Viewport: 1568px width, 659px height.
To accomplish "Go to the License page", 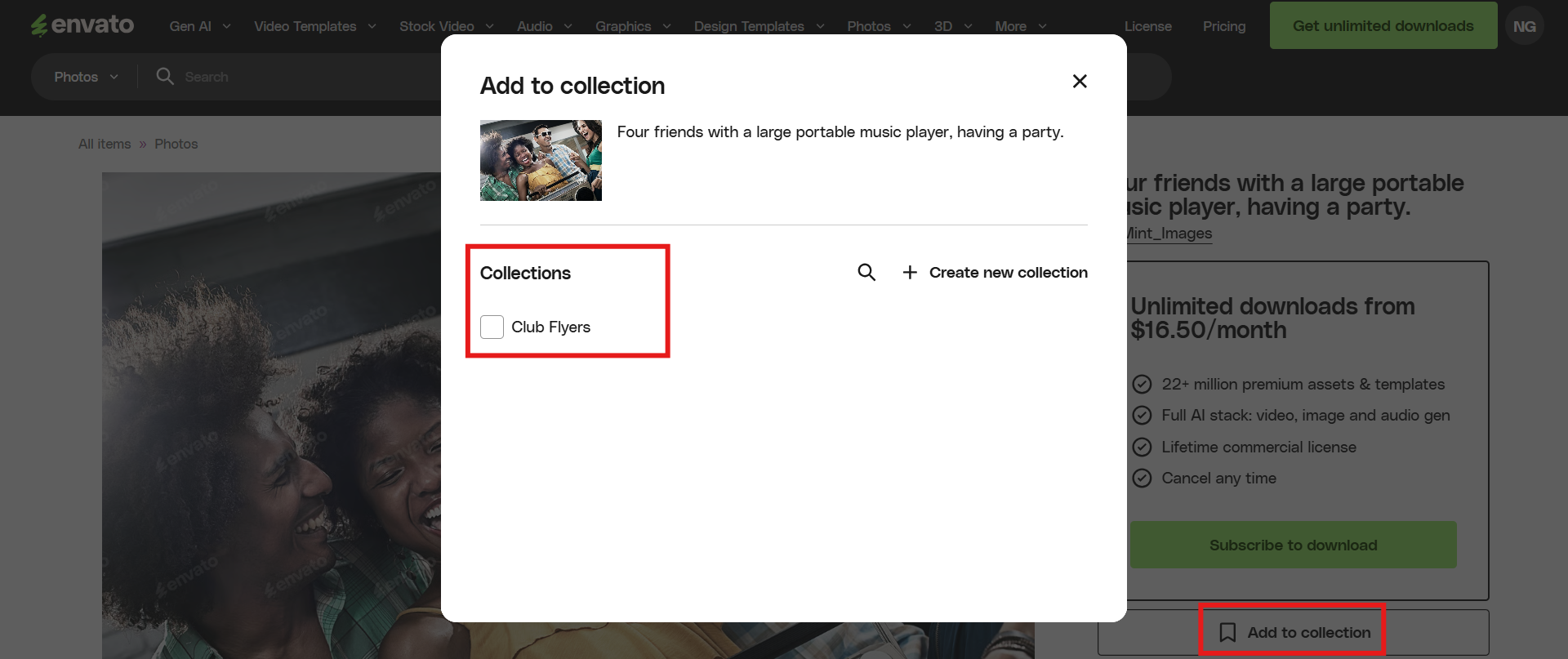I will pos(1147,26).
